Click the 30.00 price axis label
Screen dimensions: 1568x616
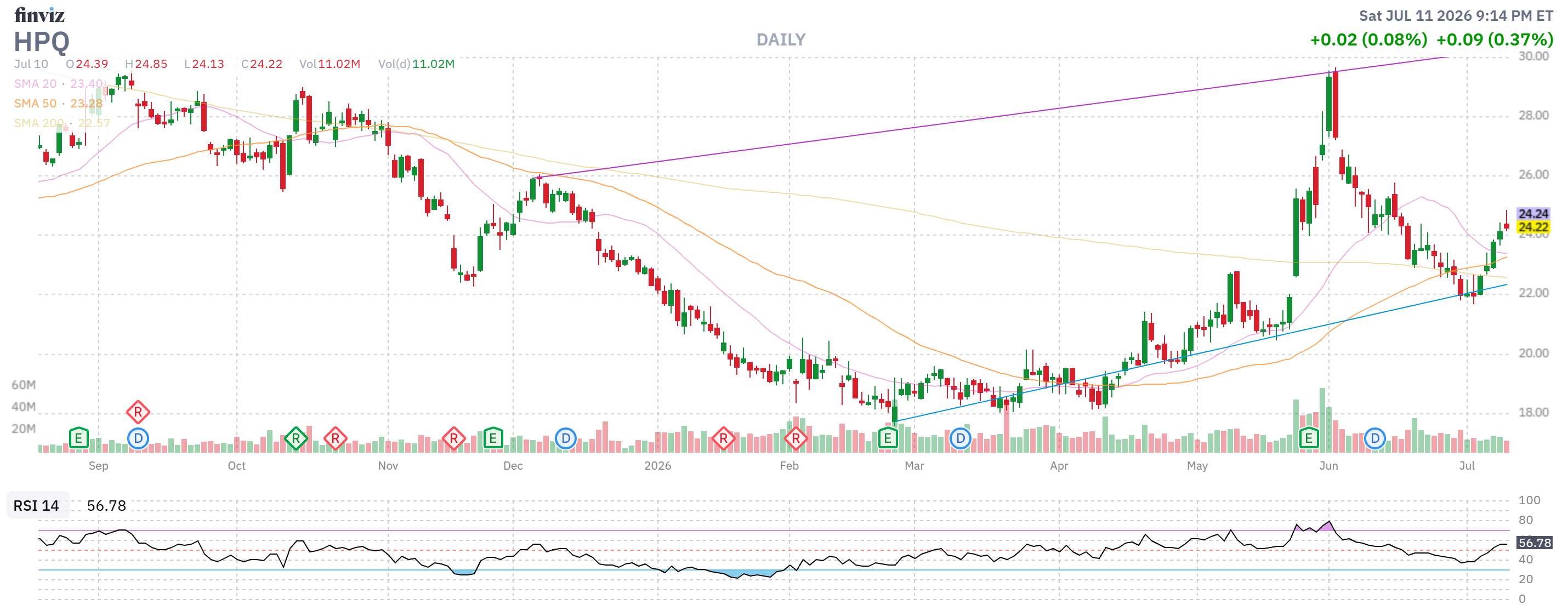[1533, 56]
